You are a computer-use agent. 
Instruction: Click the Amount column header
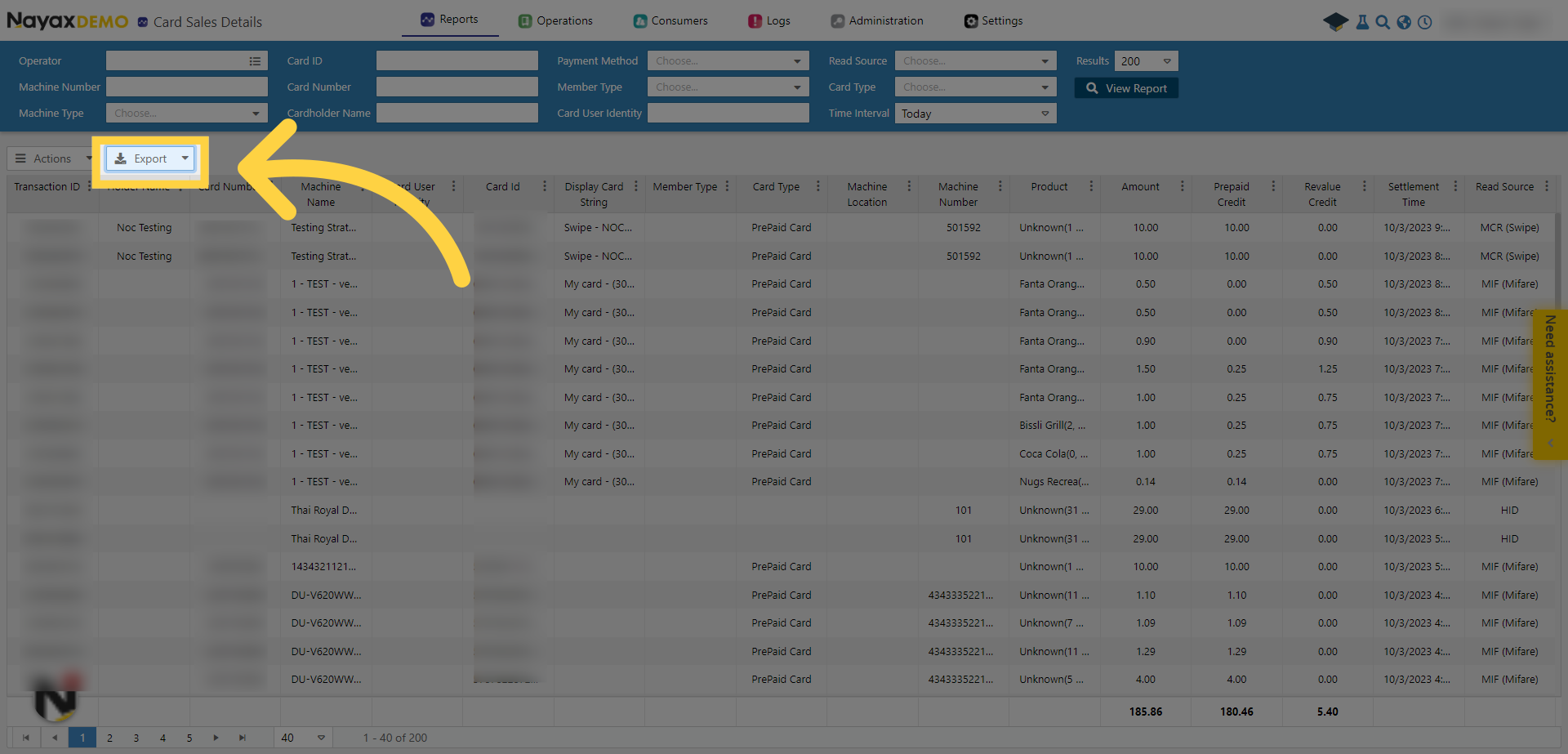pyautogui.click(x=1140, y=187)
